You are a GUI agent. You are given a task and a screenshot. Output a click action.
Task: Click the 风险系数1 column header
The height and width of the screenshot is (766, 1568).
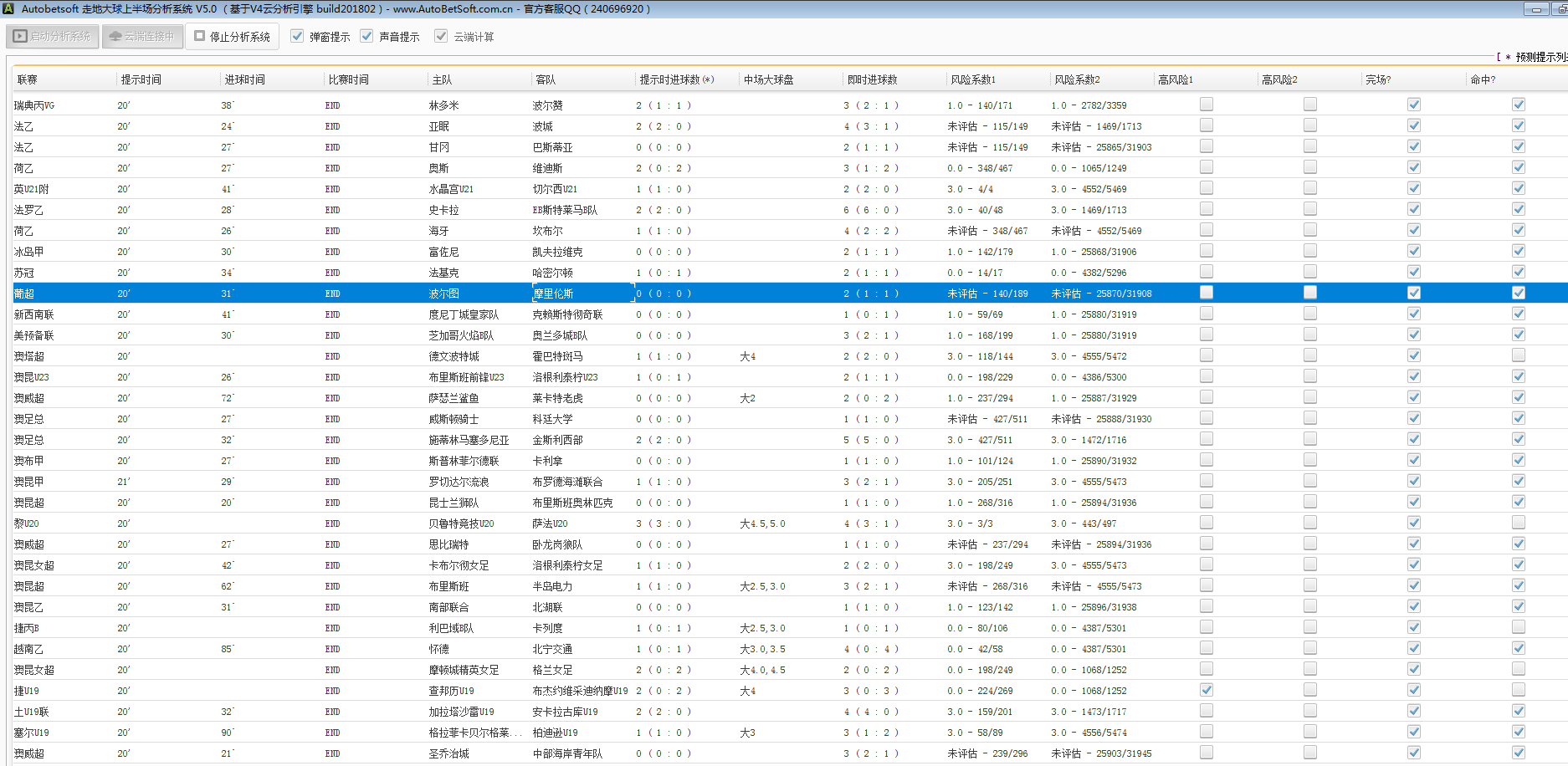(972, 80)
